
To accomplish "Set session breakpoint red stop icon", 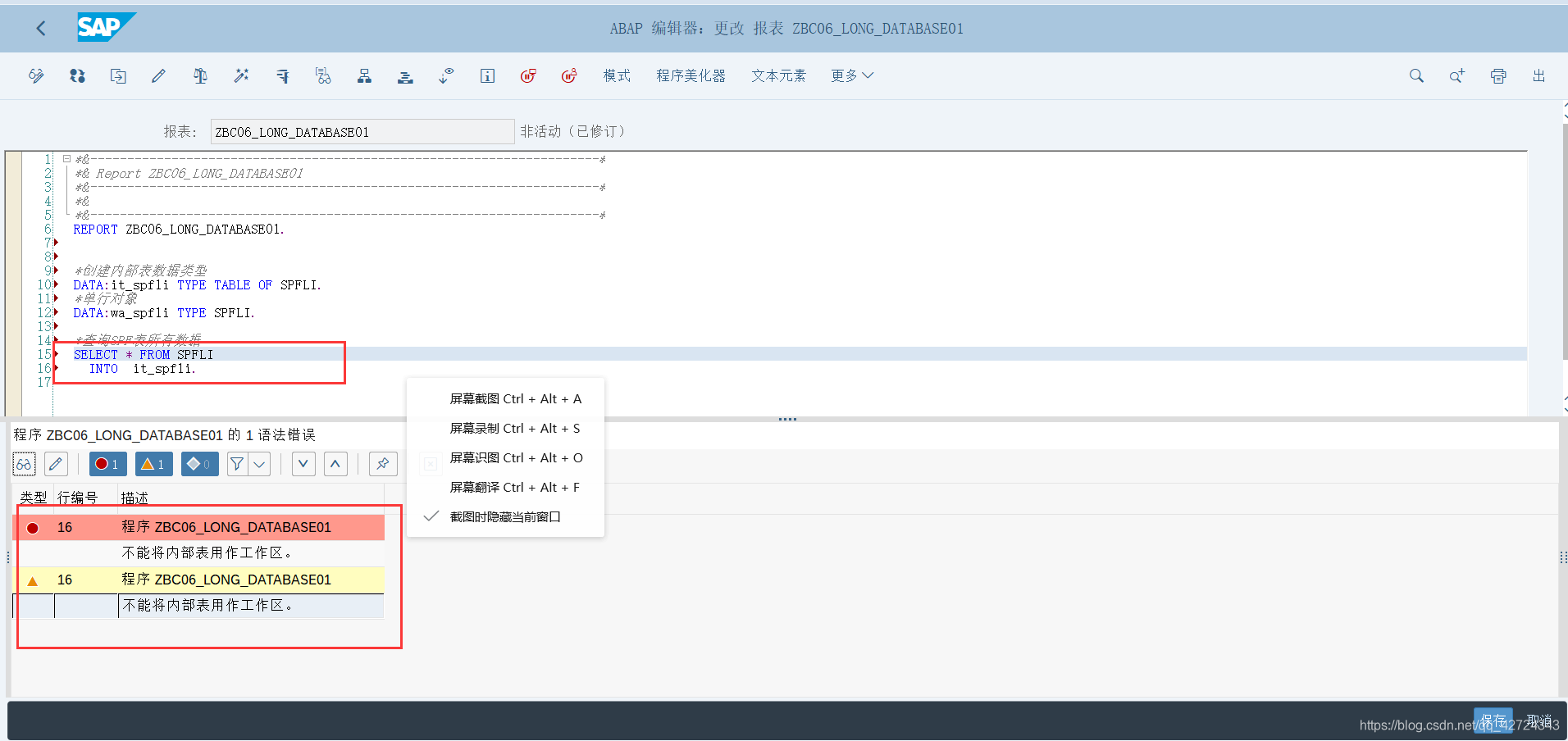I will click(x=528, y=76).
